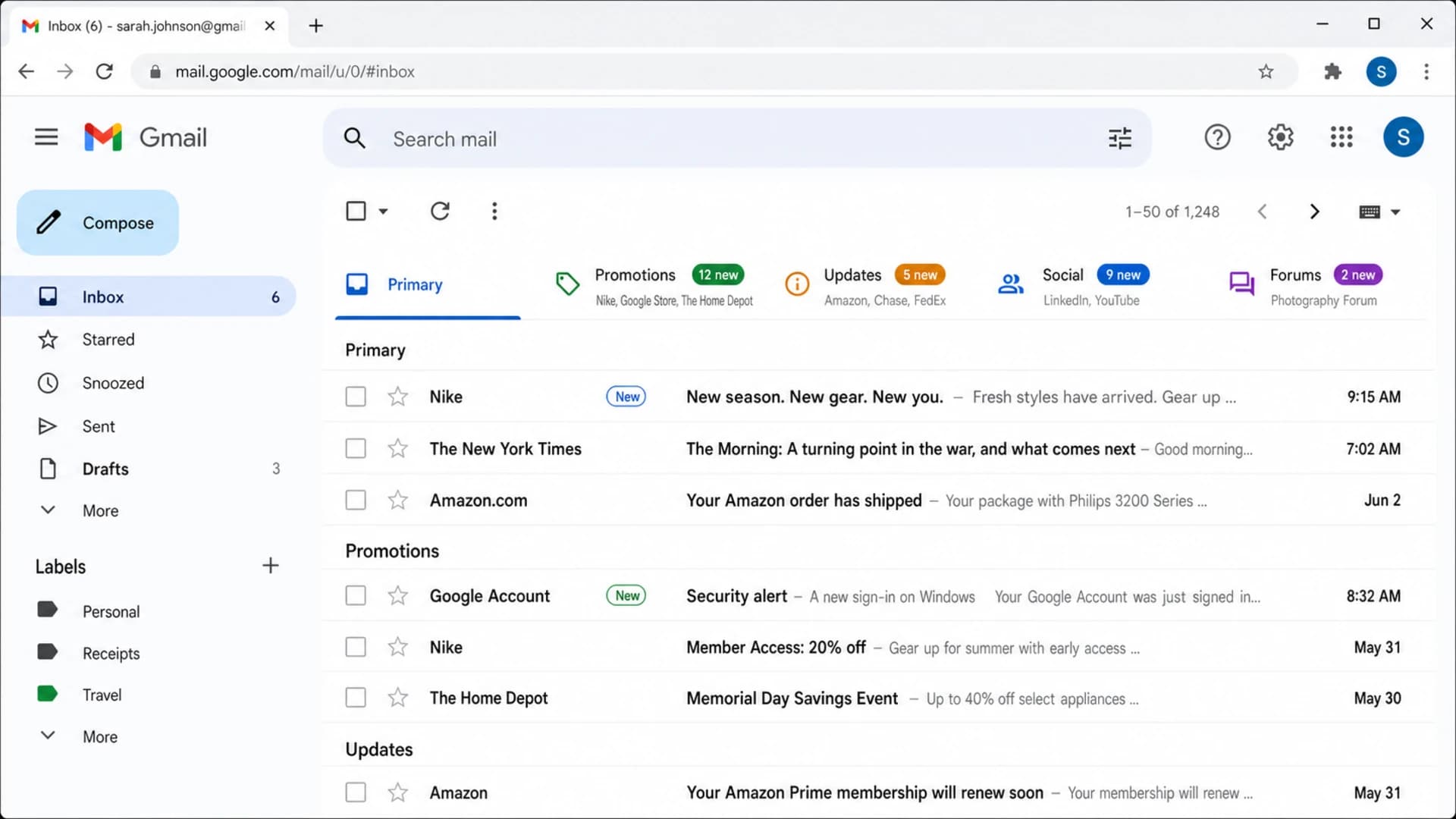Star the Nike Member Access email
Viewport: 1456px width, 819px height.
click(397, 647)
